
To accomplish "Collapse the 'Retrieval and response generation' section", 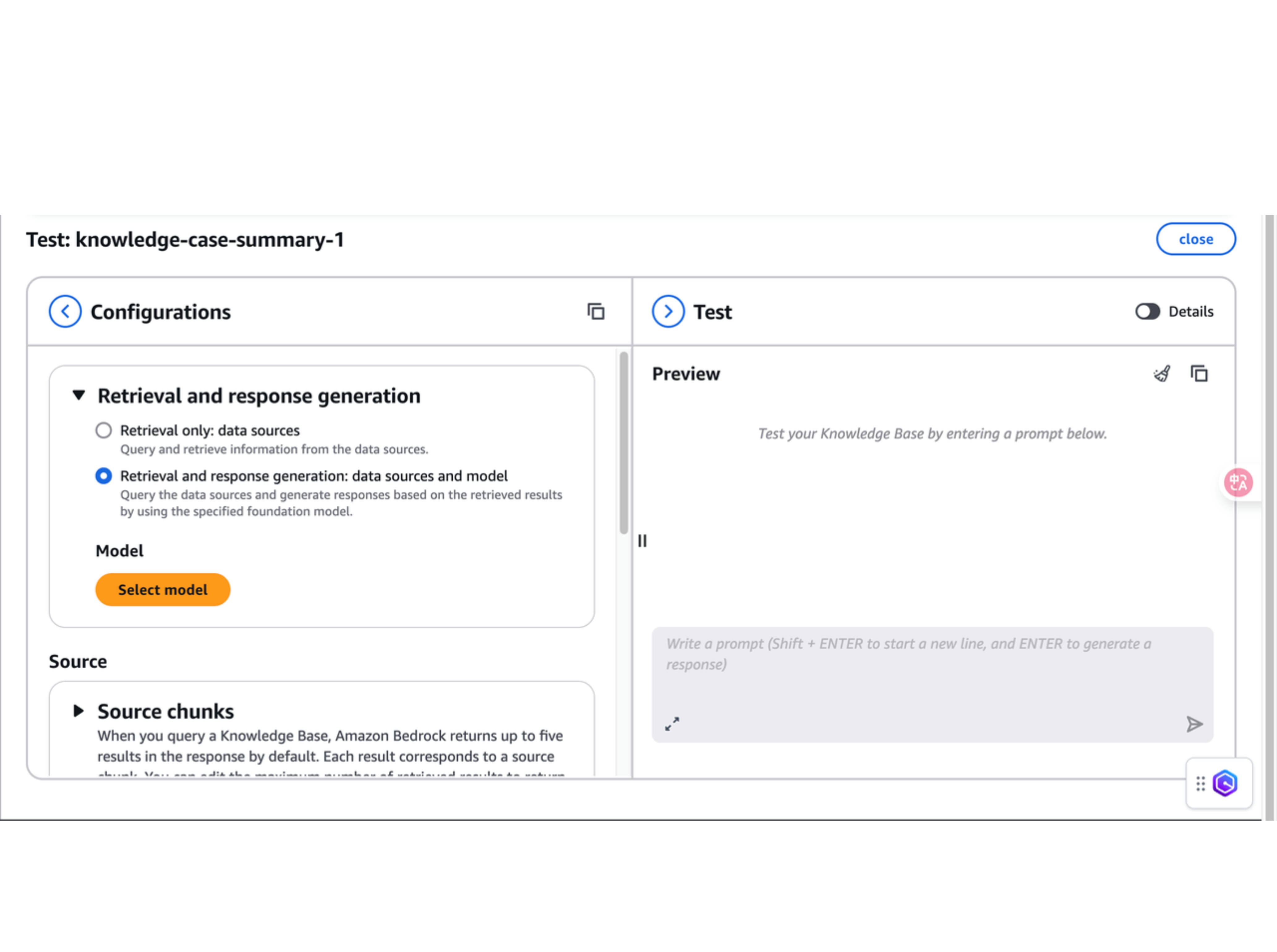I will (x=79, y=395).
